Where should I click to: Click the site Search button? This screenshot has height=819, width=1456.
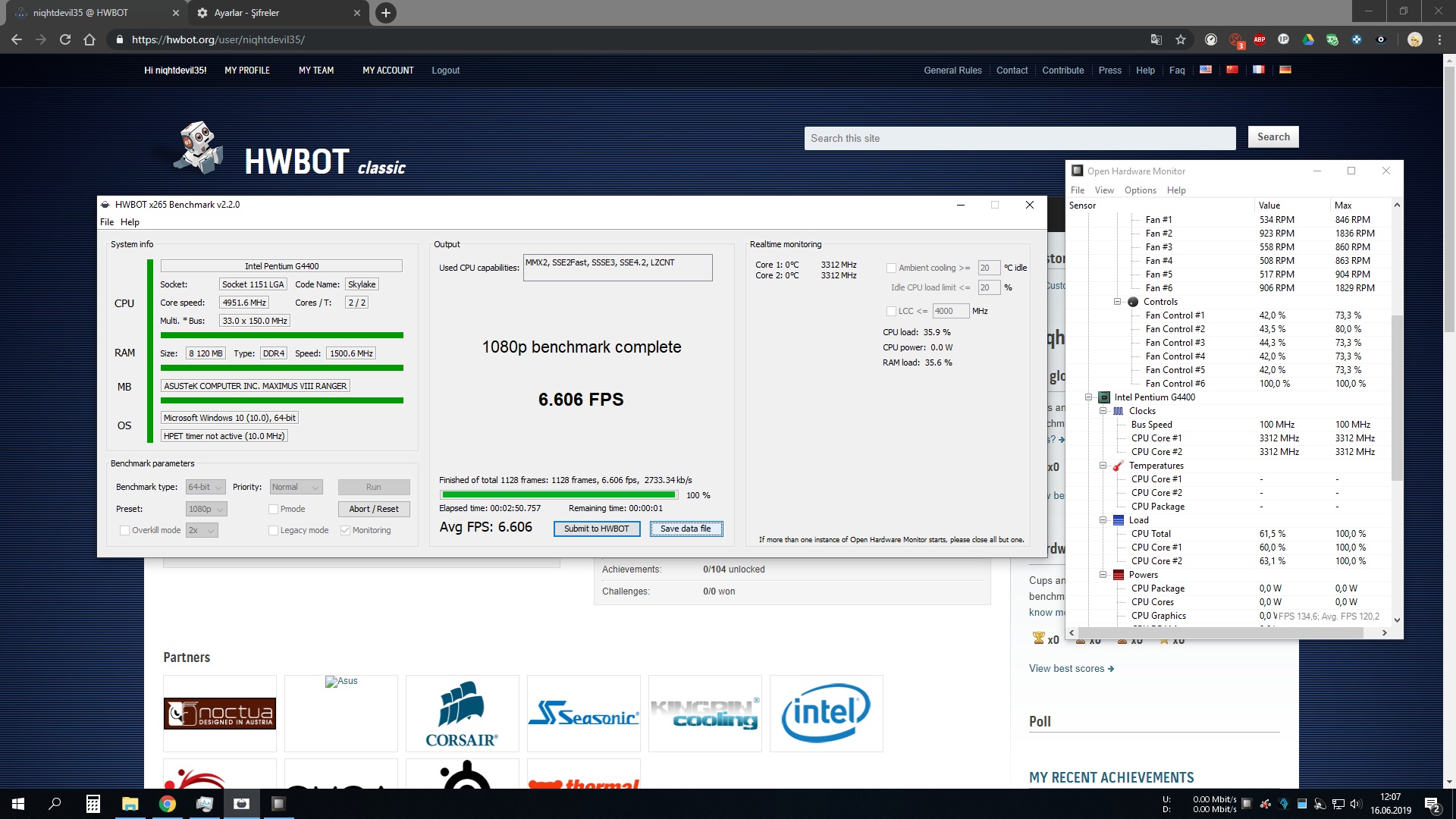(x=1273, y=137)
